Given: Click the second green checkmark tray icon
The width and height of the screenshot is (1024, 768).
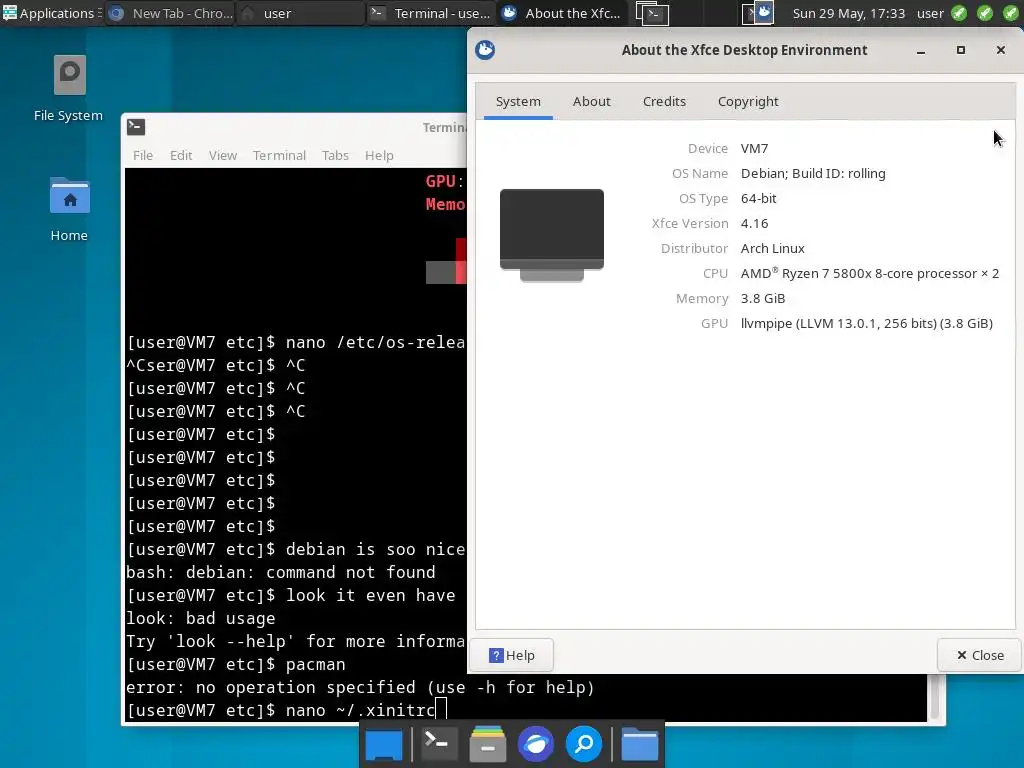Looking at the screenshot, I should [985, 13].
